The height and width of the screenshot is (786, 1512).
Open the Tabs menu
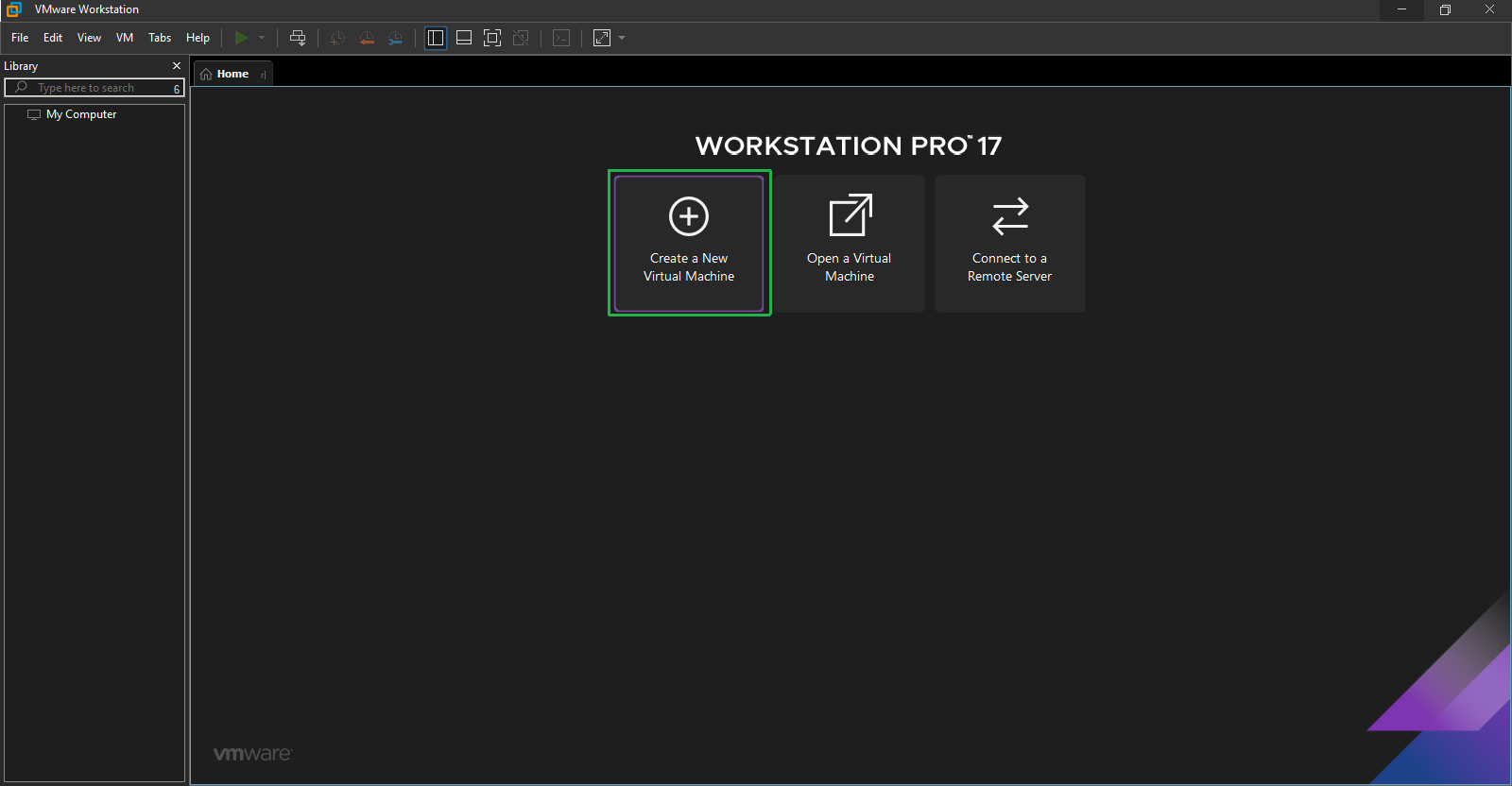click(x=160, y=38)
